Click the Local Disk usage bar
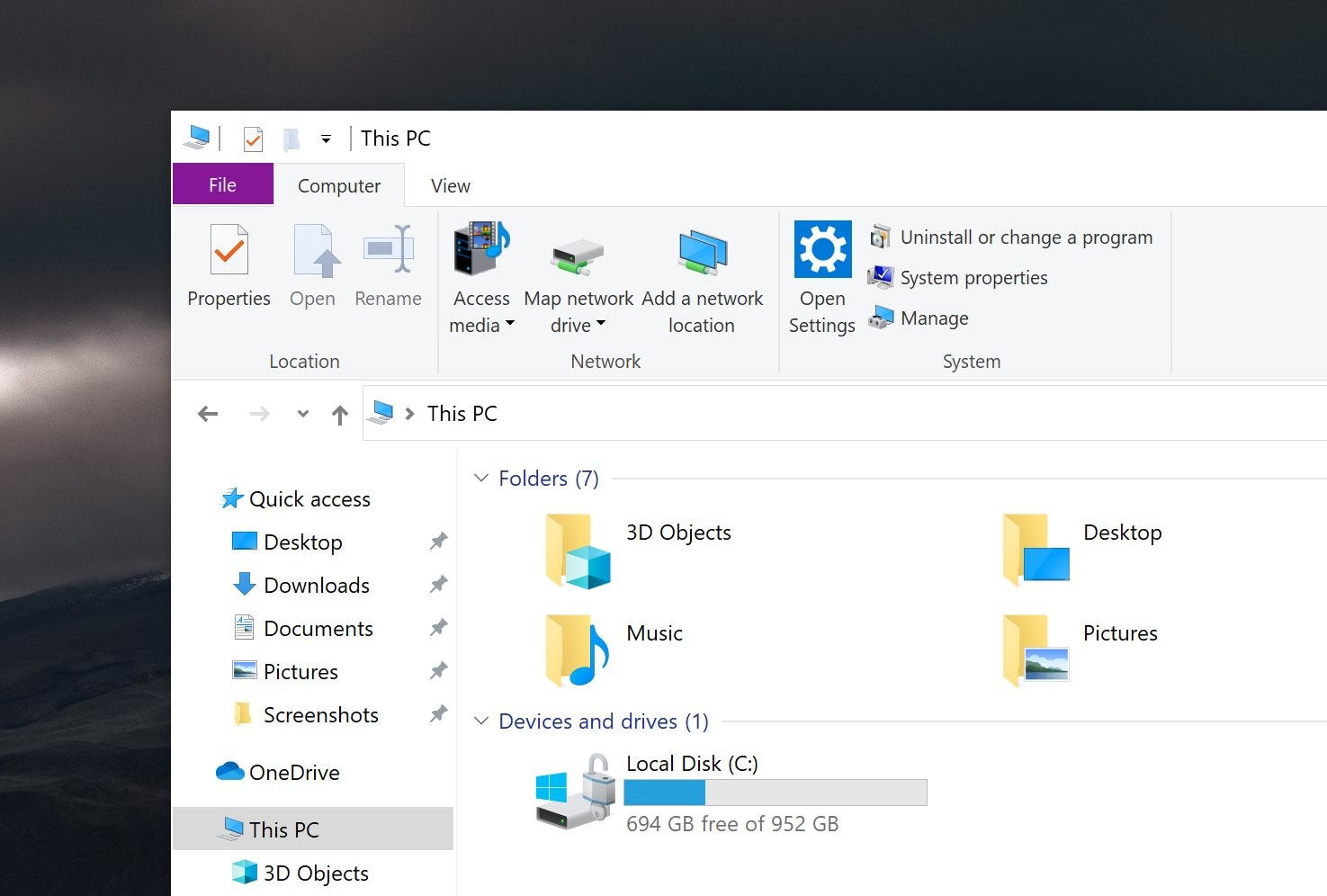The width and height of the screenshot is (1327, 896). click(776, 793)
